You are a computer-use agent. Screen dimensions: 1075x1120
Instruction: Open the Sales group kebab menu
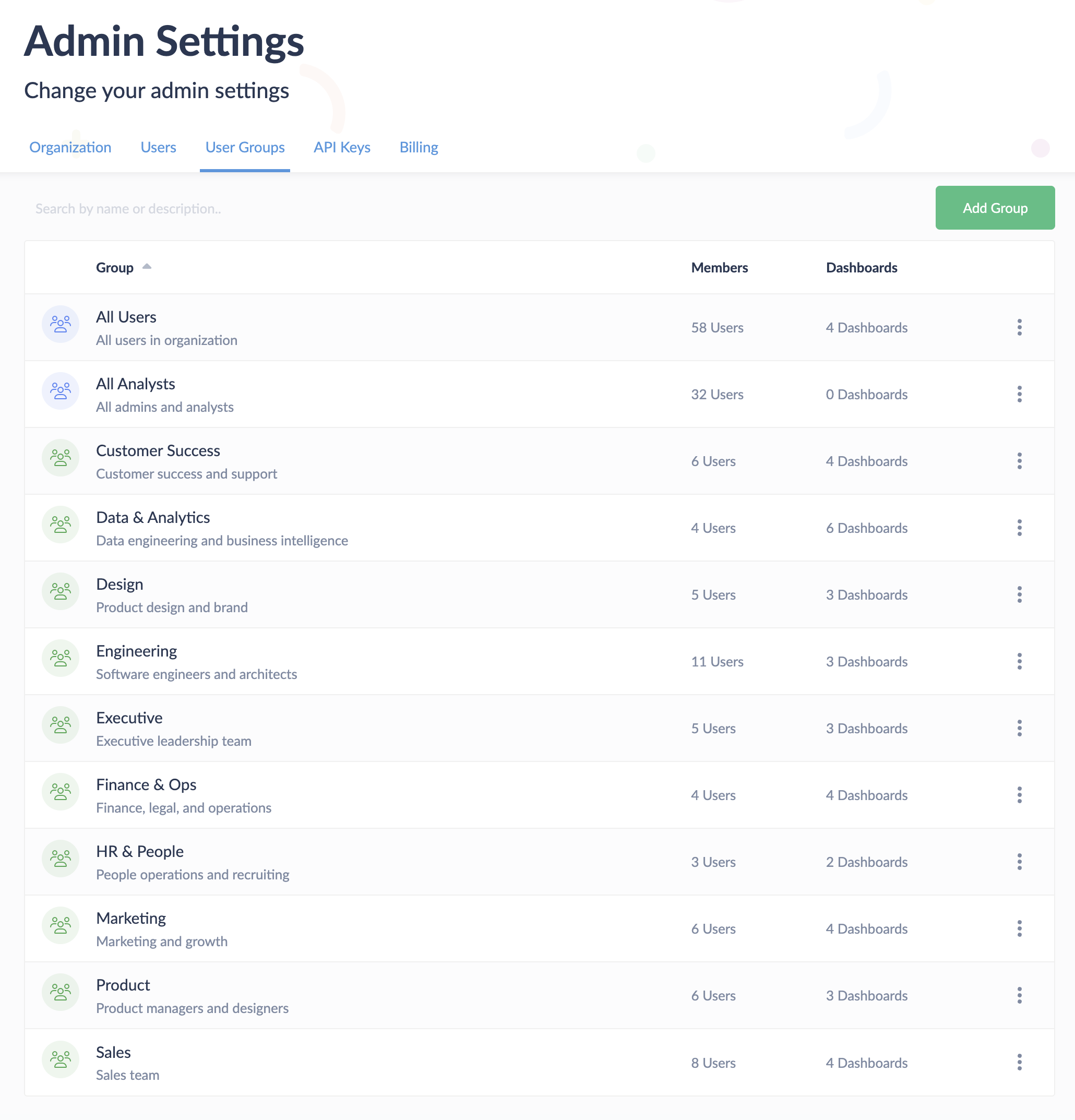coord(1020,1062)
